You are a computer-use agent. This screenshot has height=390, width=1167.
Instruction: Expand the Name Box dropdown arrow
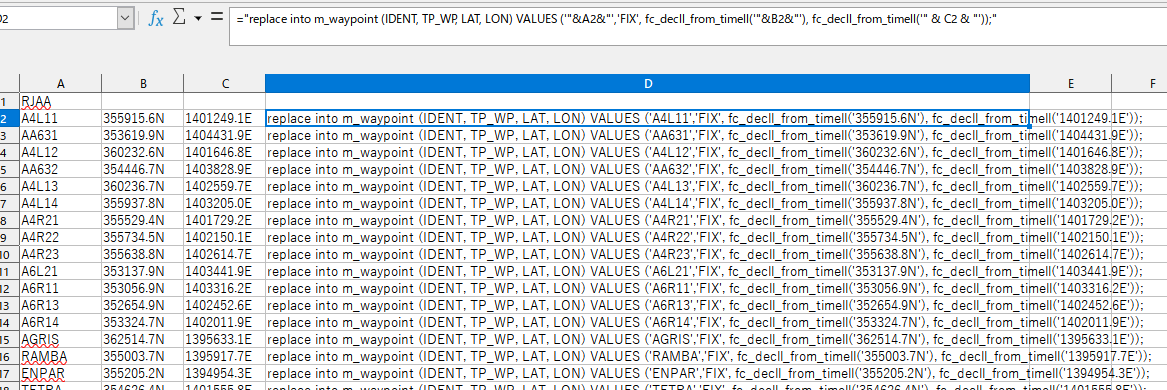125,19
